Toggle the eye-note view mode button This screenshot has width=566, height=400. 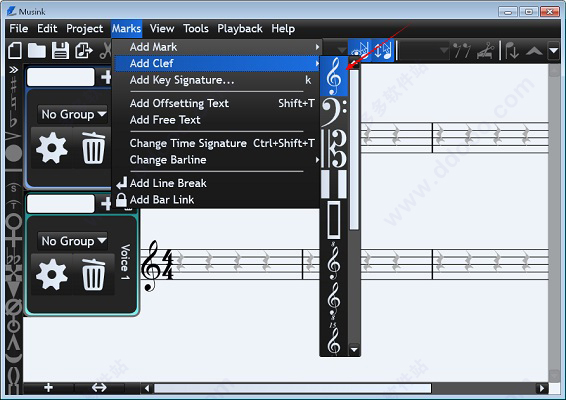(x=360, y=50)
